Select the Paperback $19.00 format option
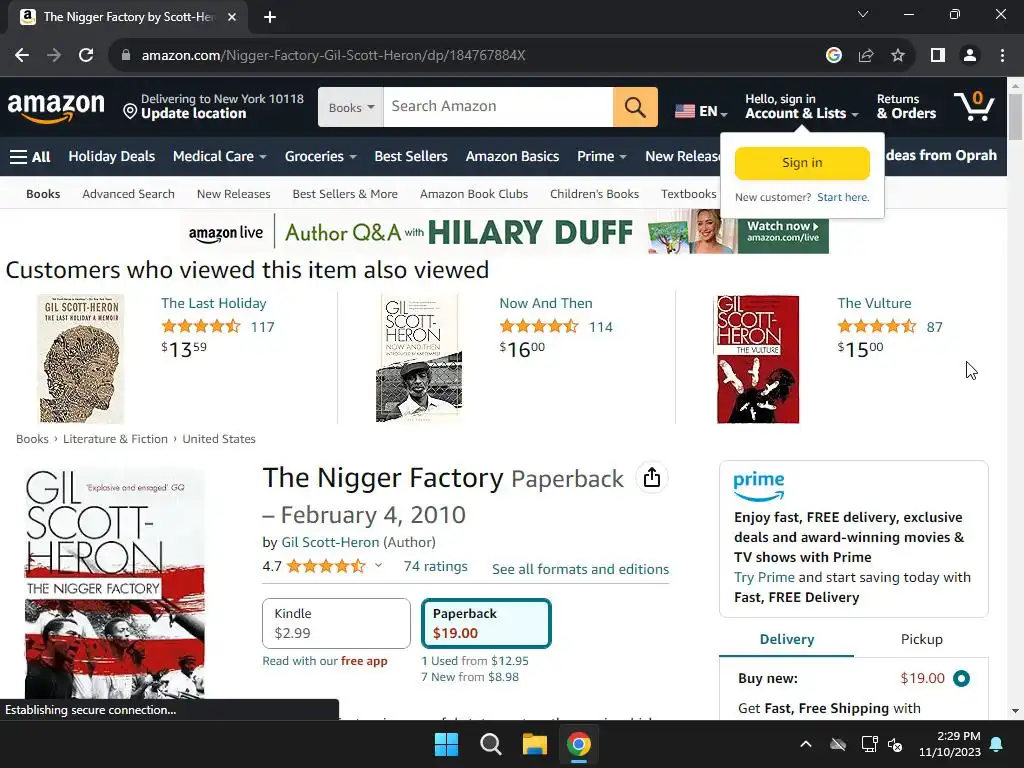The height and width of the screenshot is (768, 1024). pos(487,623)
